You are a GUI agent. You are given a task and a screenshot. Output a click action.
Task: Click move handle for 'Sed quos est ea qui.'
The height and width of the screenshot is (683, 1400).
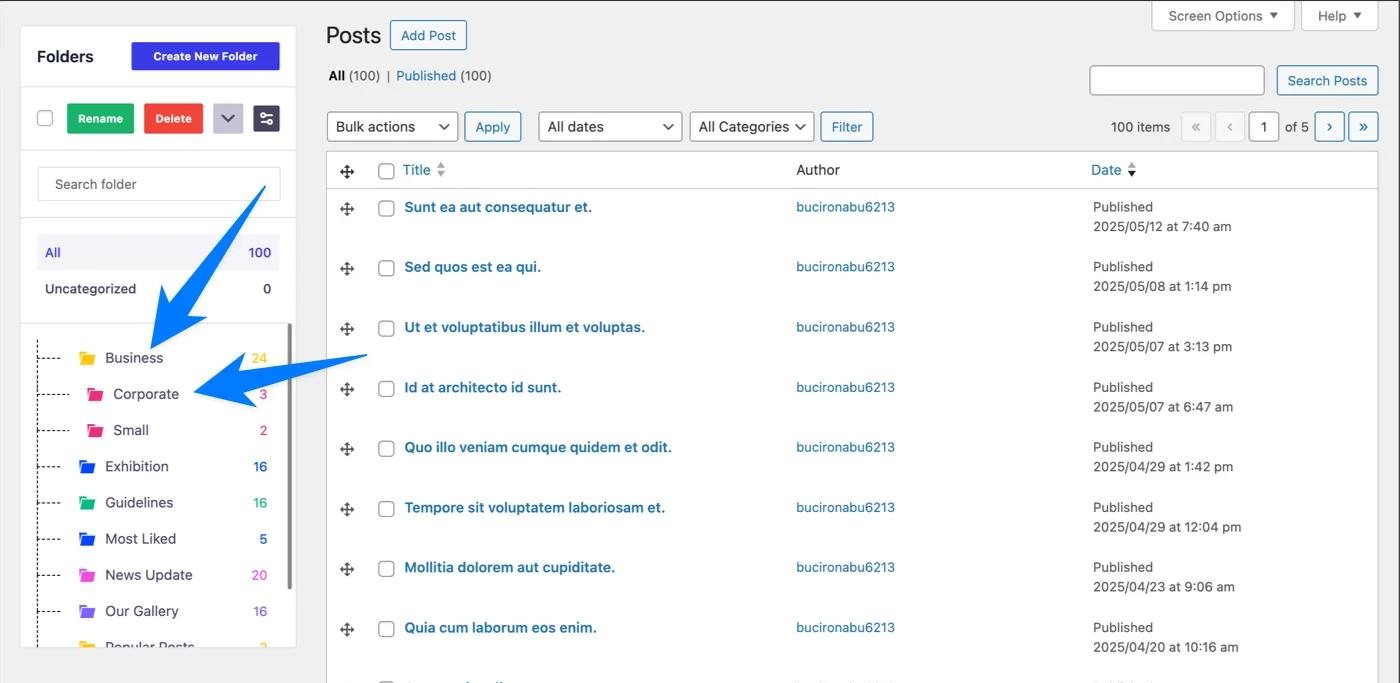click(347, 268)
